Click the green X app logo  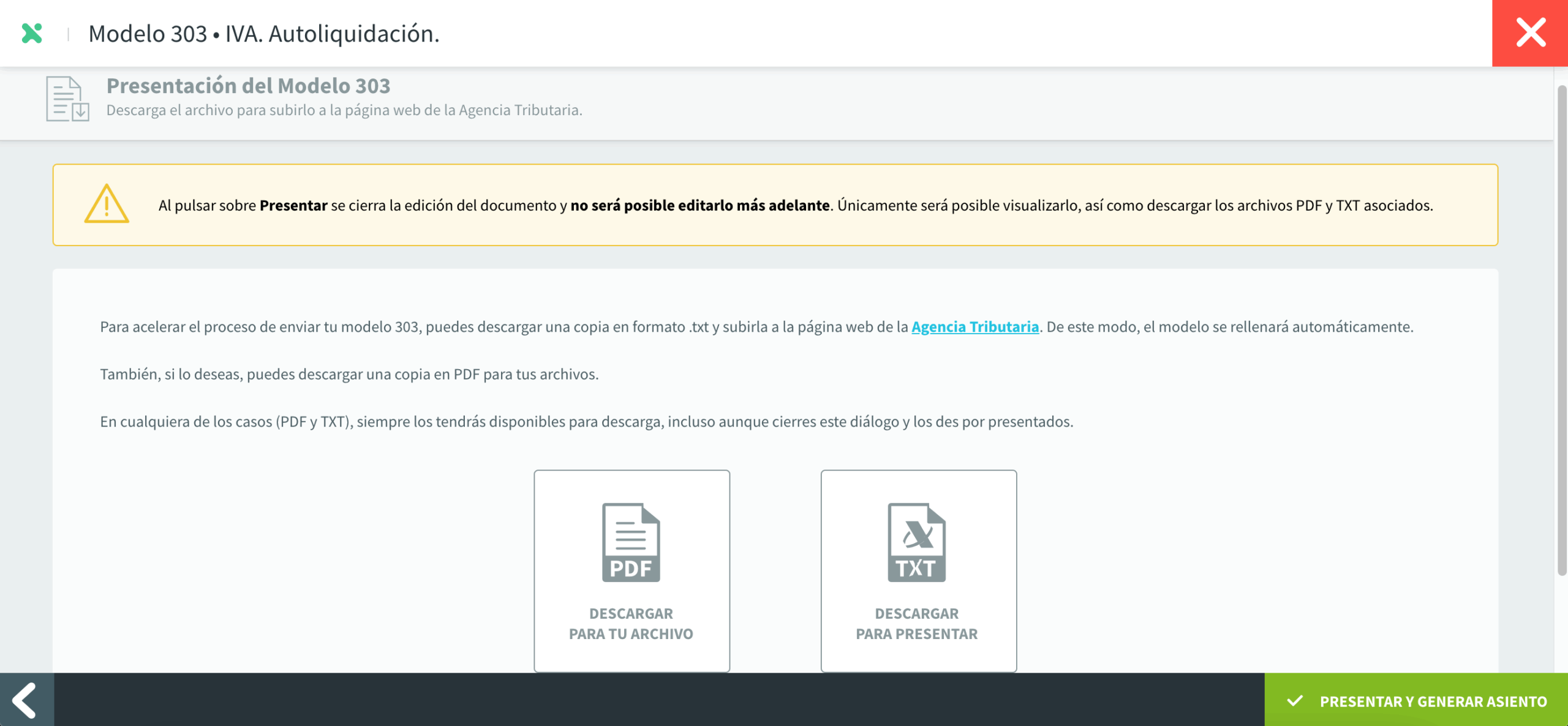tap(32, 33)
